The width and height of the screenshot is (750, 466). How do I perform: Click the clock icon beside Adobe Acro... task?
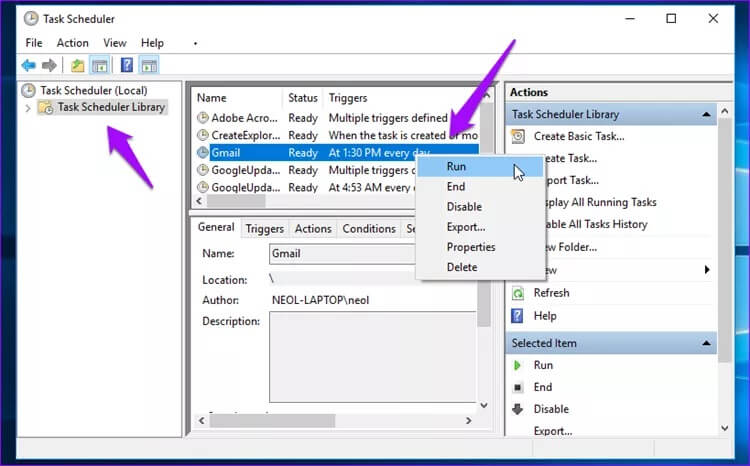point(203,117)
